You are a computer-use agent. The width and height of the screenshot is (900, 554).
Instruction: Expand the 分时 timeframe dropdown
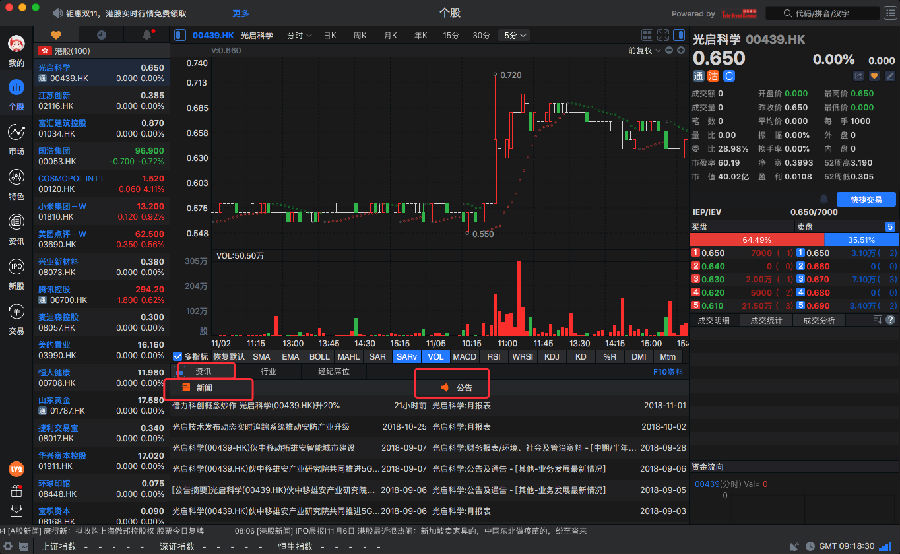click(299, 36)
